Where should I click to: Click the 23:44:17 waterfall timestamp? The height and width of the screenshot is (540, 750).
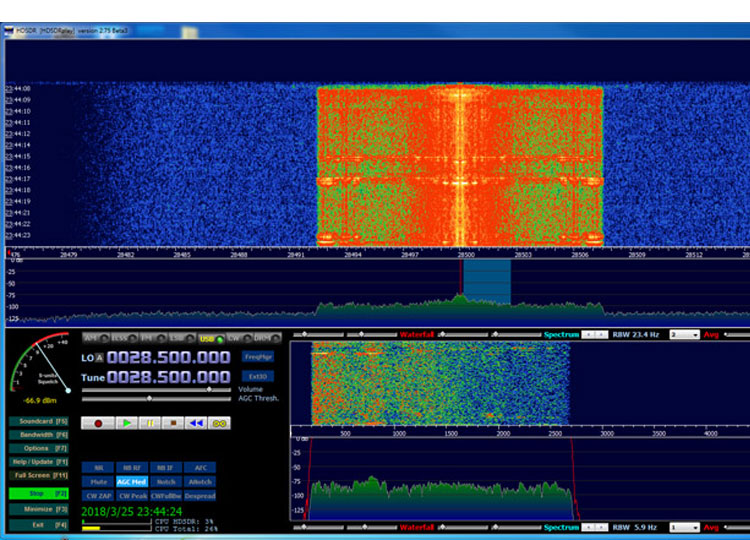click(x=18, y=179)
